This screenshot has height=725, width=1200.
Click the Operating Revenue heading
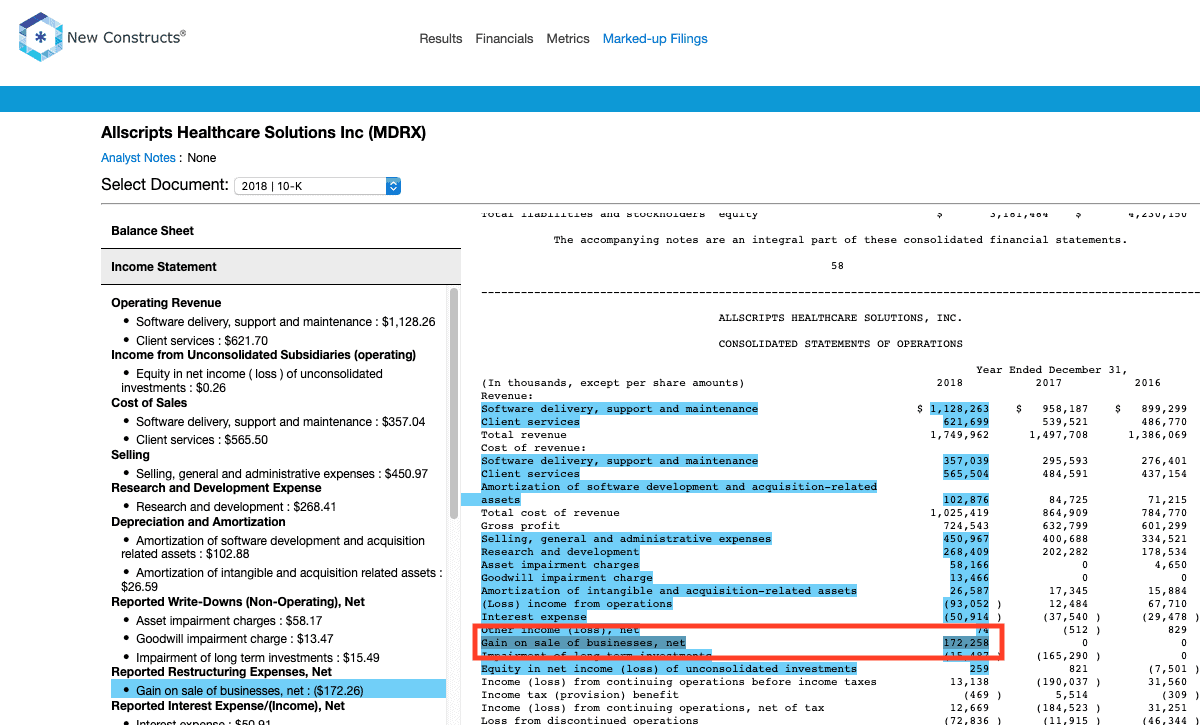tap(166, 303)
